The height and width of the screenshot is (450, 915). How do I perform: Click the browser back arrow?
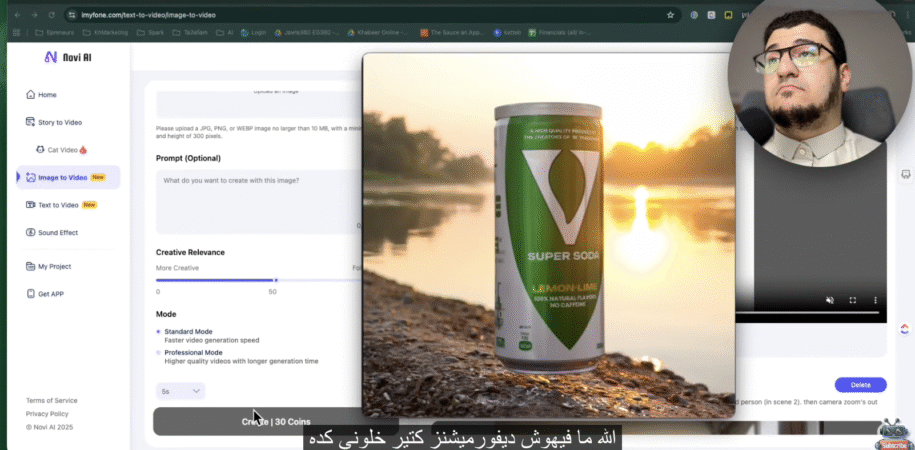17,15
